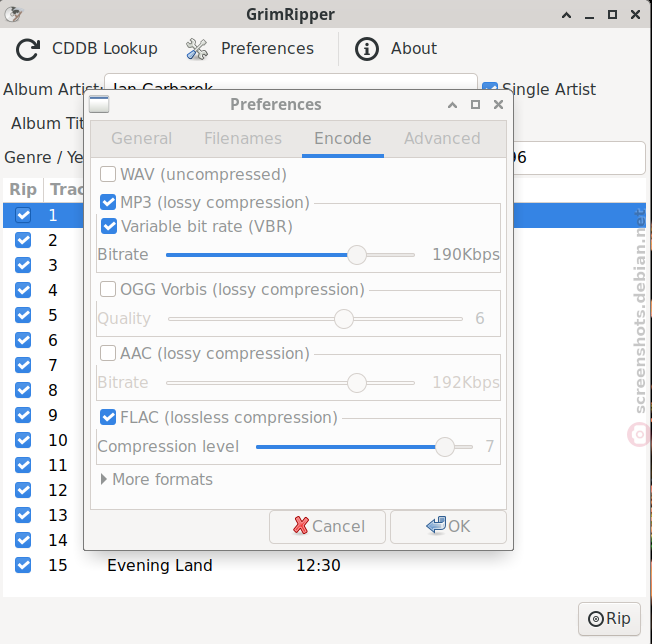Uncheck rip checkbox for track 5
This screenshot has width=652, height=644.
(x=23, y=315)
